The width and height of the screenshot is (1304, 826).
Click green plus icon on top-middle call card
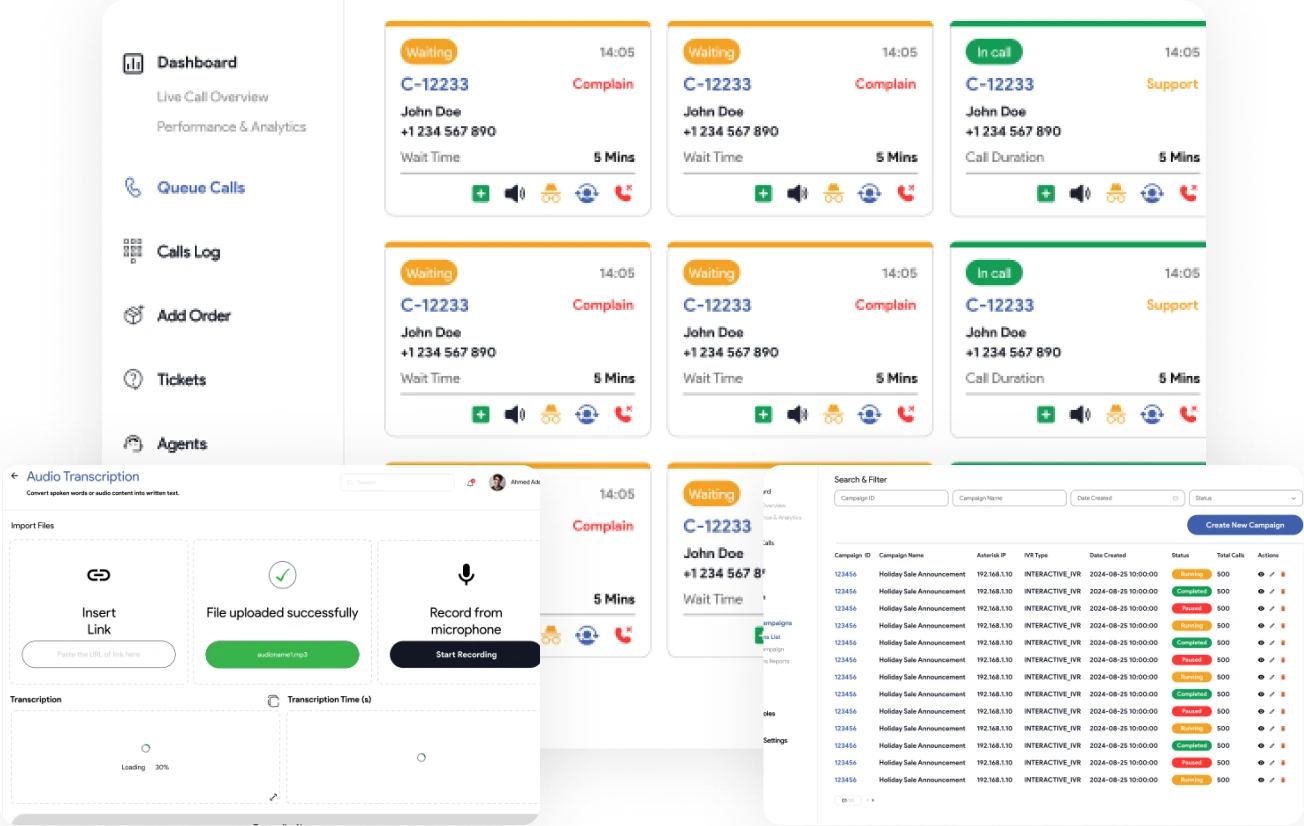point(763,194)
